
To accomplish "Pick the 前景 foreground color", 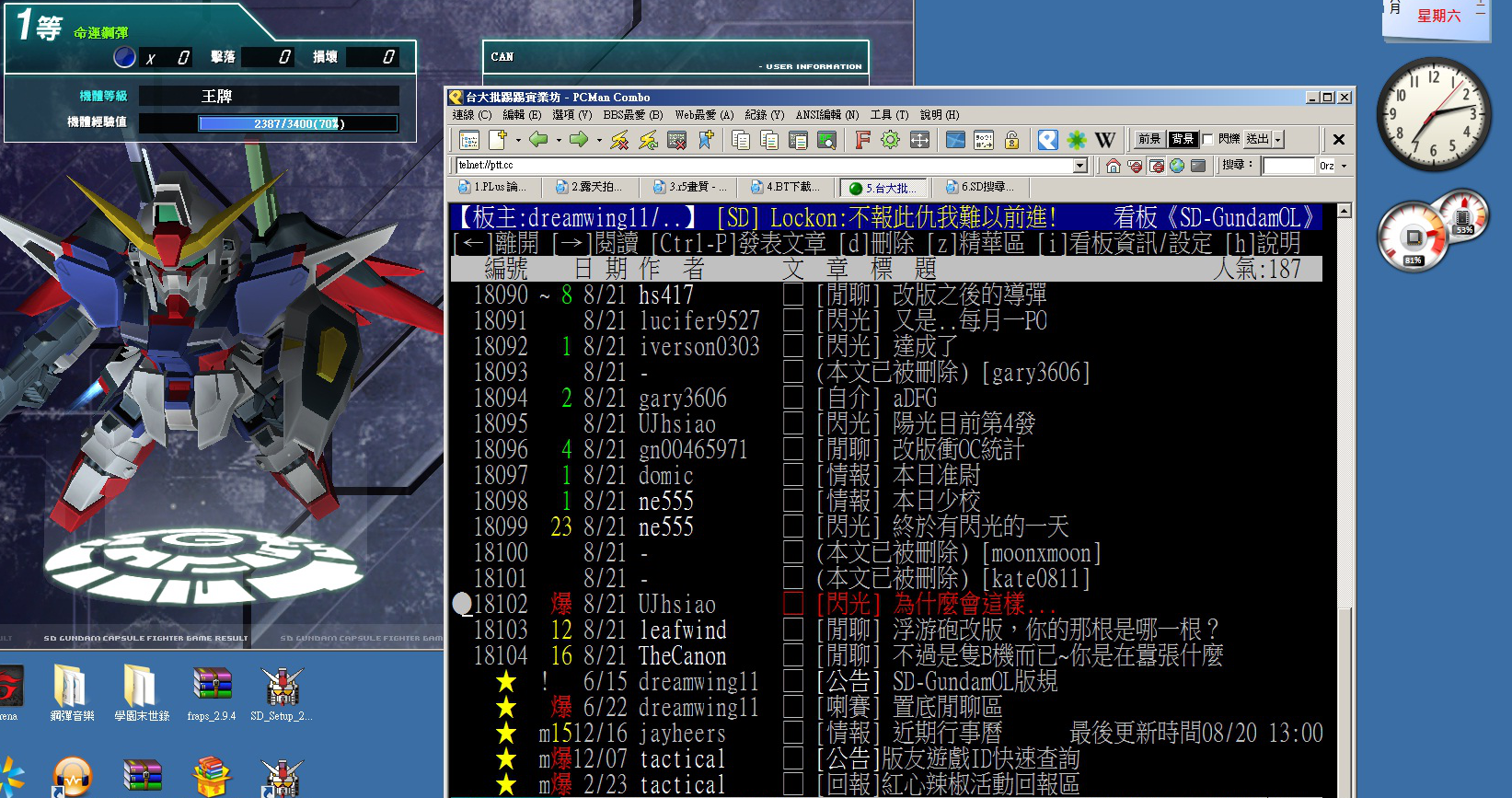I will (x=1149, y=140).
